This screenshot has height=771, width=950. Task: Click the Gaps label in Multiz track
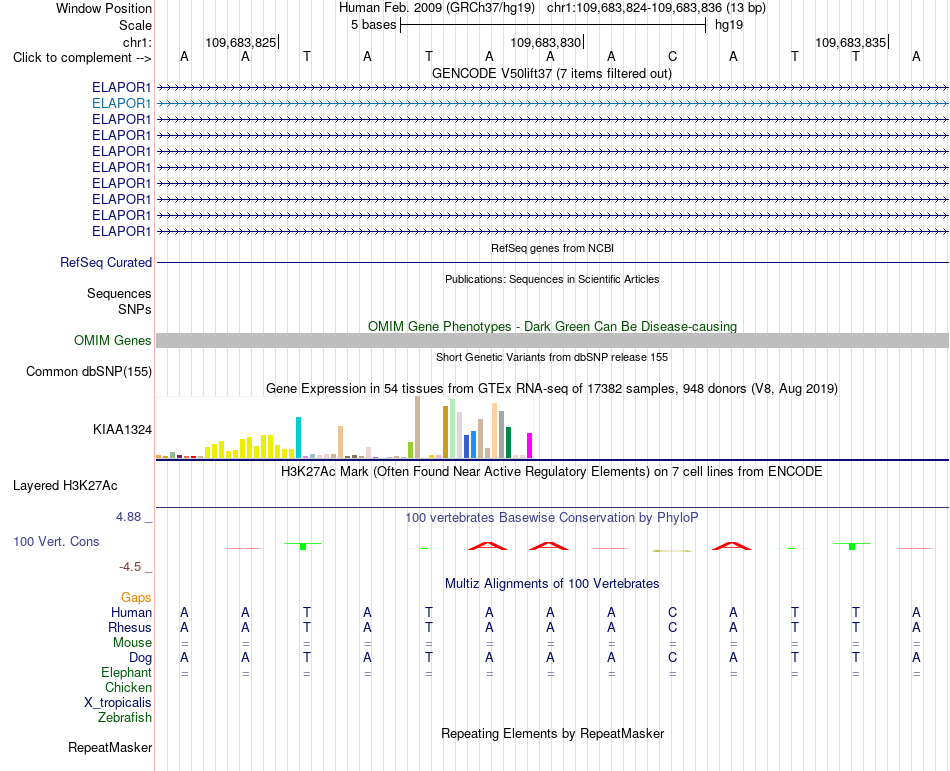coord(136,598)
